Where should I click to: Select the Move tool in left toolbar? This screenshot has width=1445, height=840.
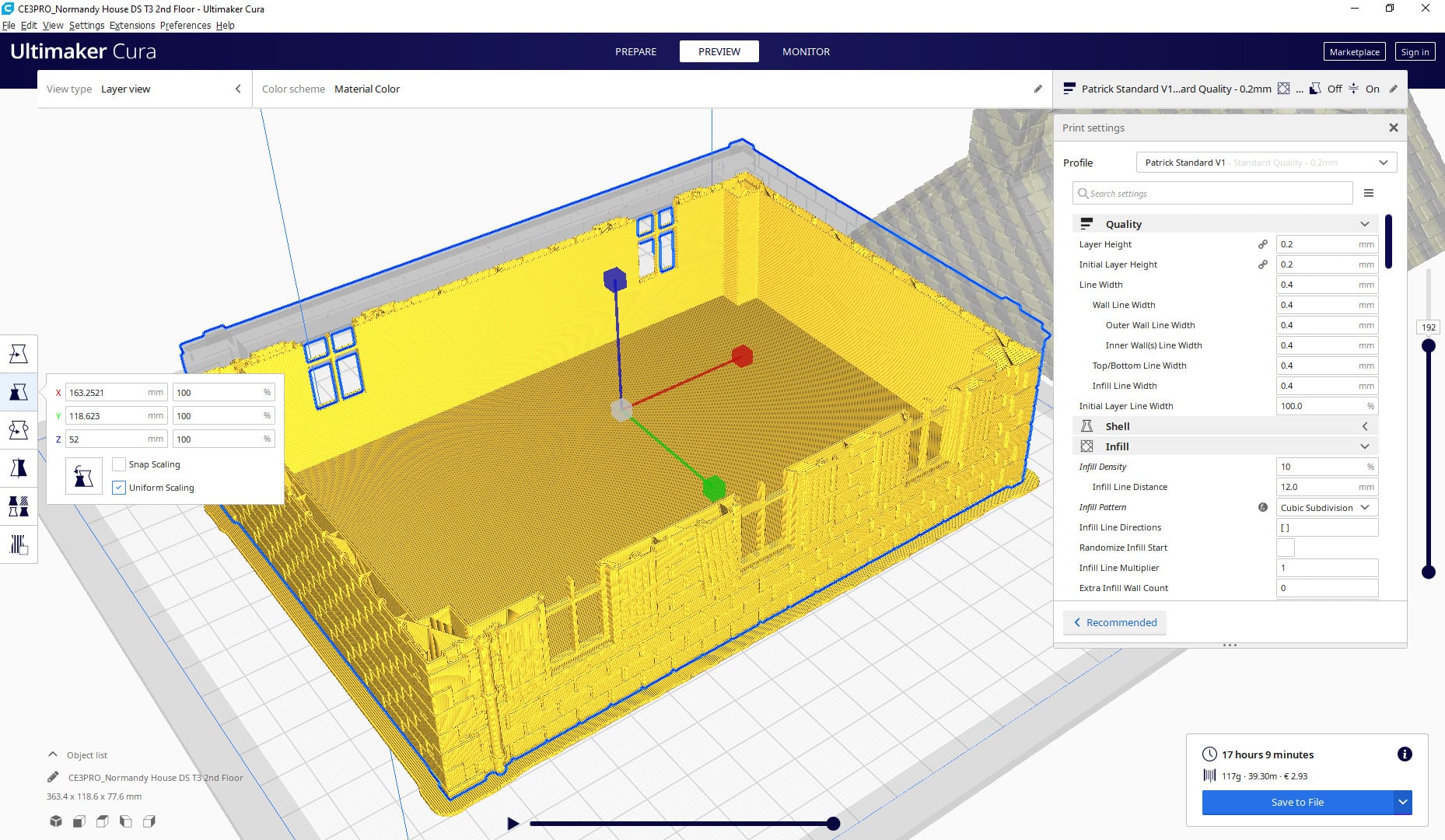tap(19, 354)
